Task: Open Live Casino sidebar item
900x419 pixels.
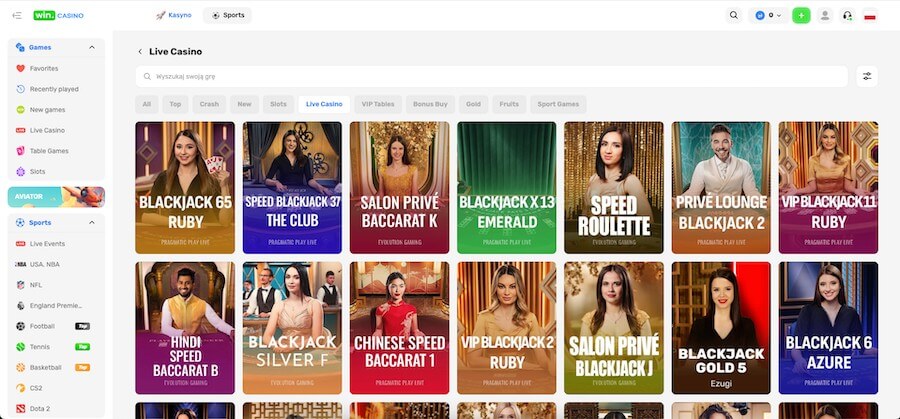Action: [x=56, y=130]
